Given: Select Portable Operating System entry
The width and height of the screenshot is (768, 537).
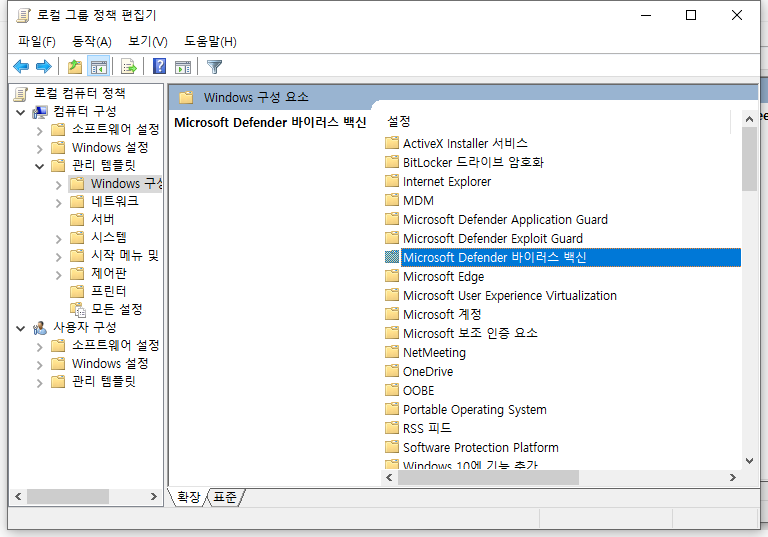Looking at the screenshot, I should coord(475,409).
